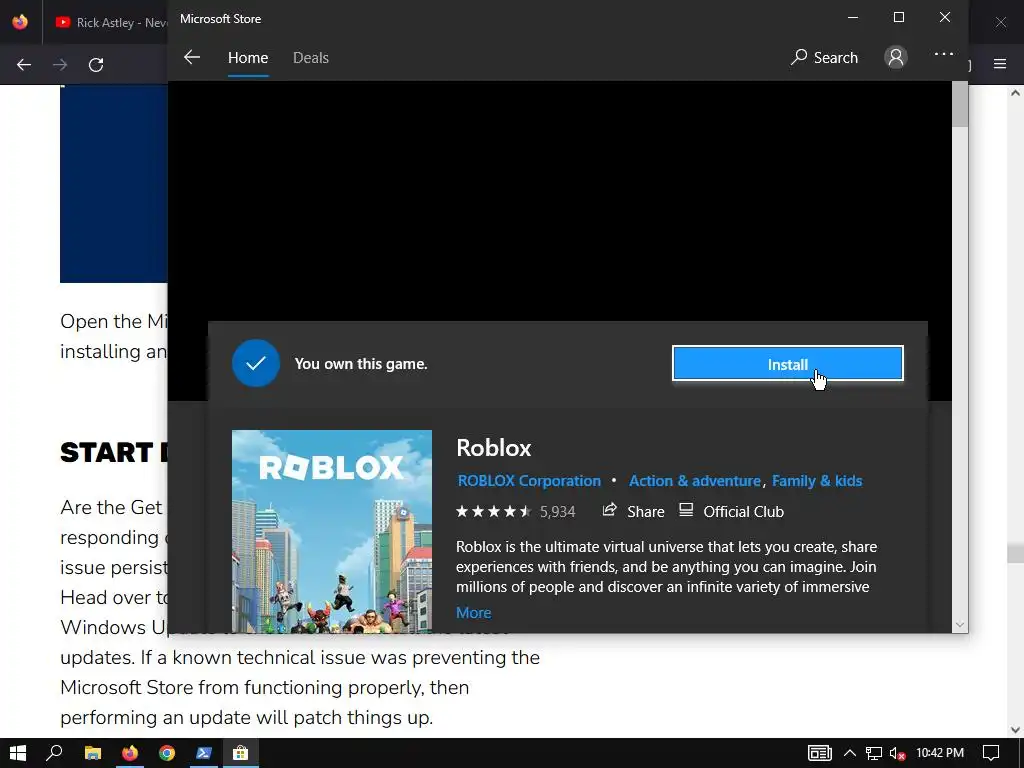Image resolution: width=1024 pixels, height=768 pixels.
Task: Open Search in Microsoft Store
Action: coord(824,57)
